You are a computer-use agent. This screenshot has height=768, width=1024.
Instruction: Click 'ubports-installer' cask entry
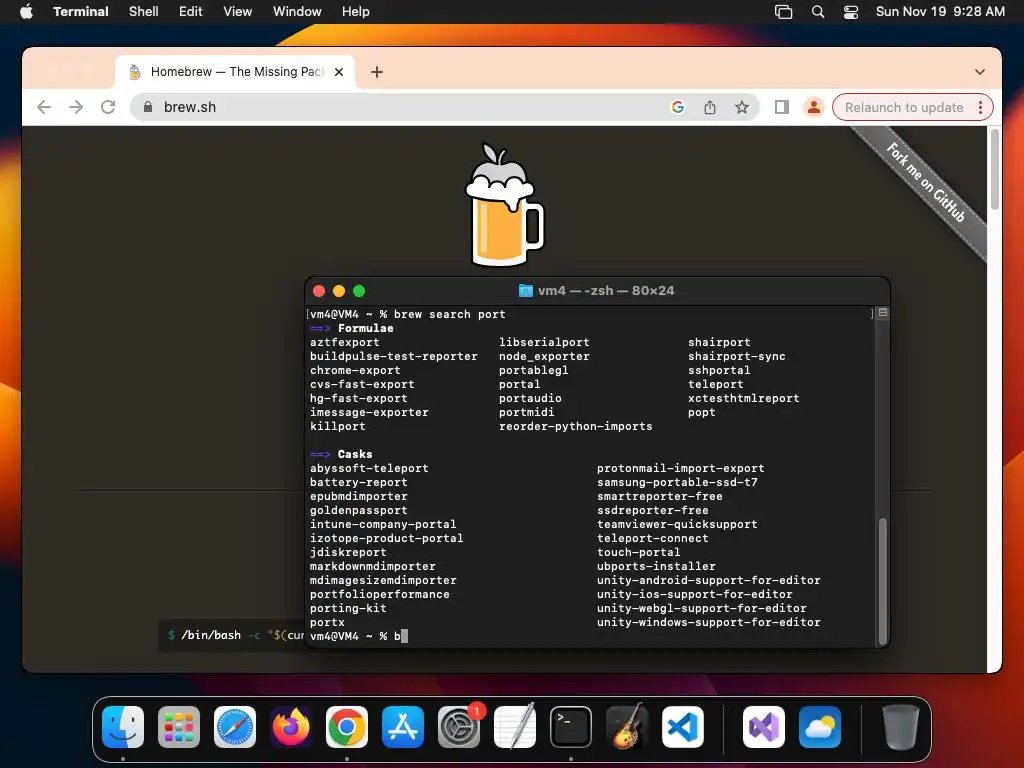pyautogui.click(x=656, y=567)
